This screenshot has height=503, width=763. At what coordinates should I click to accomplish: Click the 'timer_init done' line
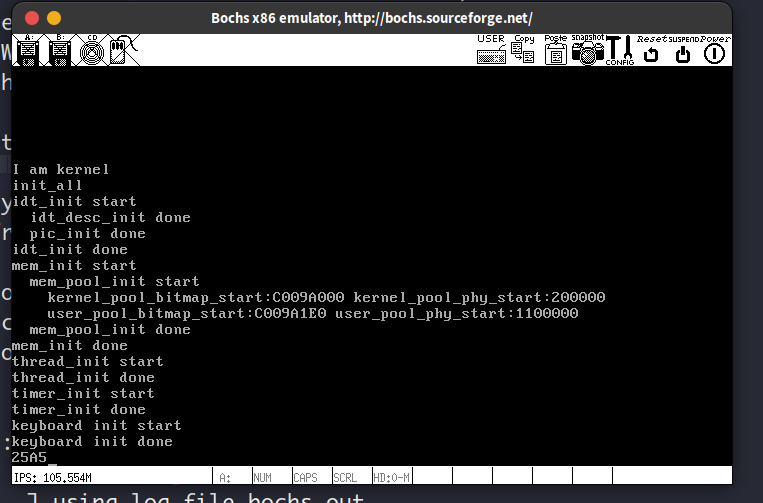[x=79, y=410]
